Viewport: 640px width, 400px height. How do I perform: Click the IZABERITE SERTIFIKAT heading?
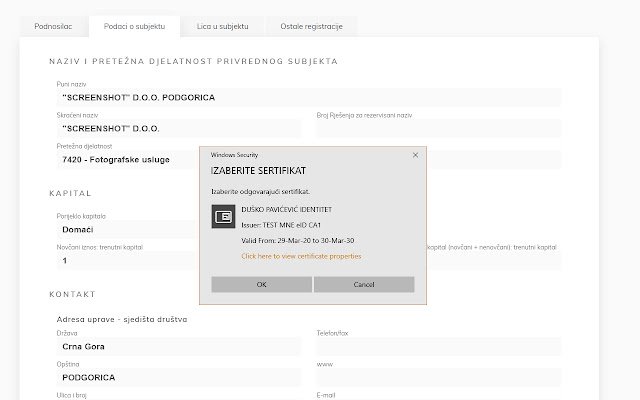[258, 171]
